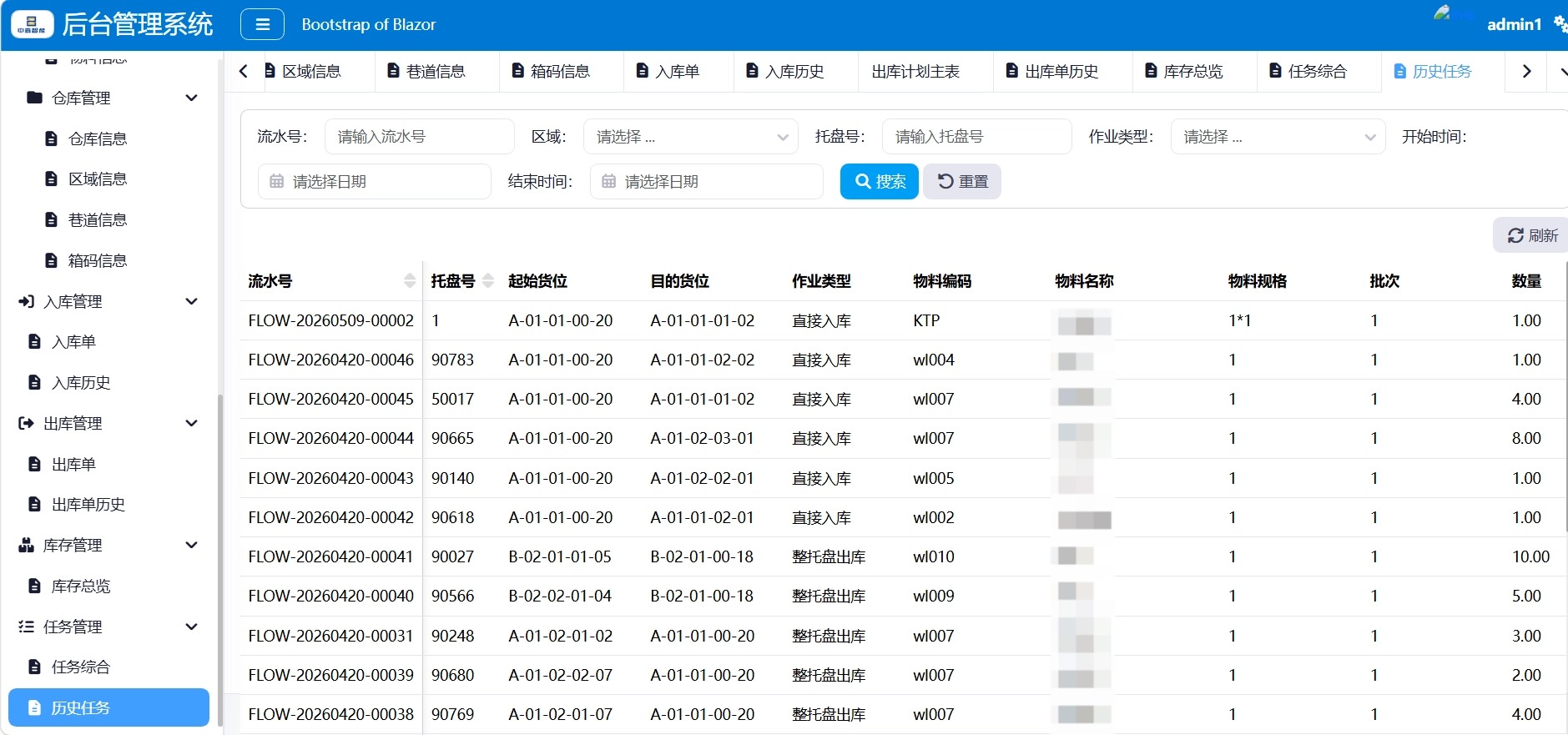Click the sidebar vertical scrollbar
The height and width of the screenshot is (735, 1568).
tap(219, 559)
